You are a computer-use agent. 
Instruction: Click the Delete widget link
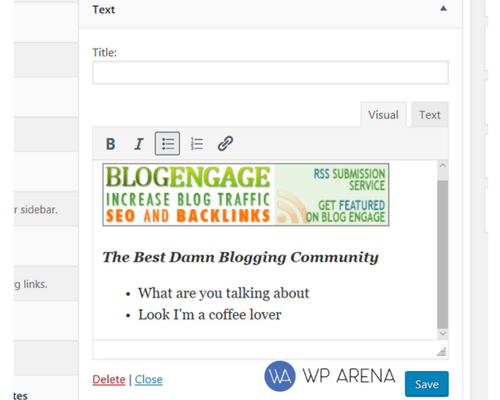tap(109, 379)
